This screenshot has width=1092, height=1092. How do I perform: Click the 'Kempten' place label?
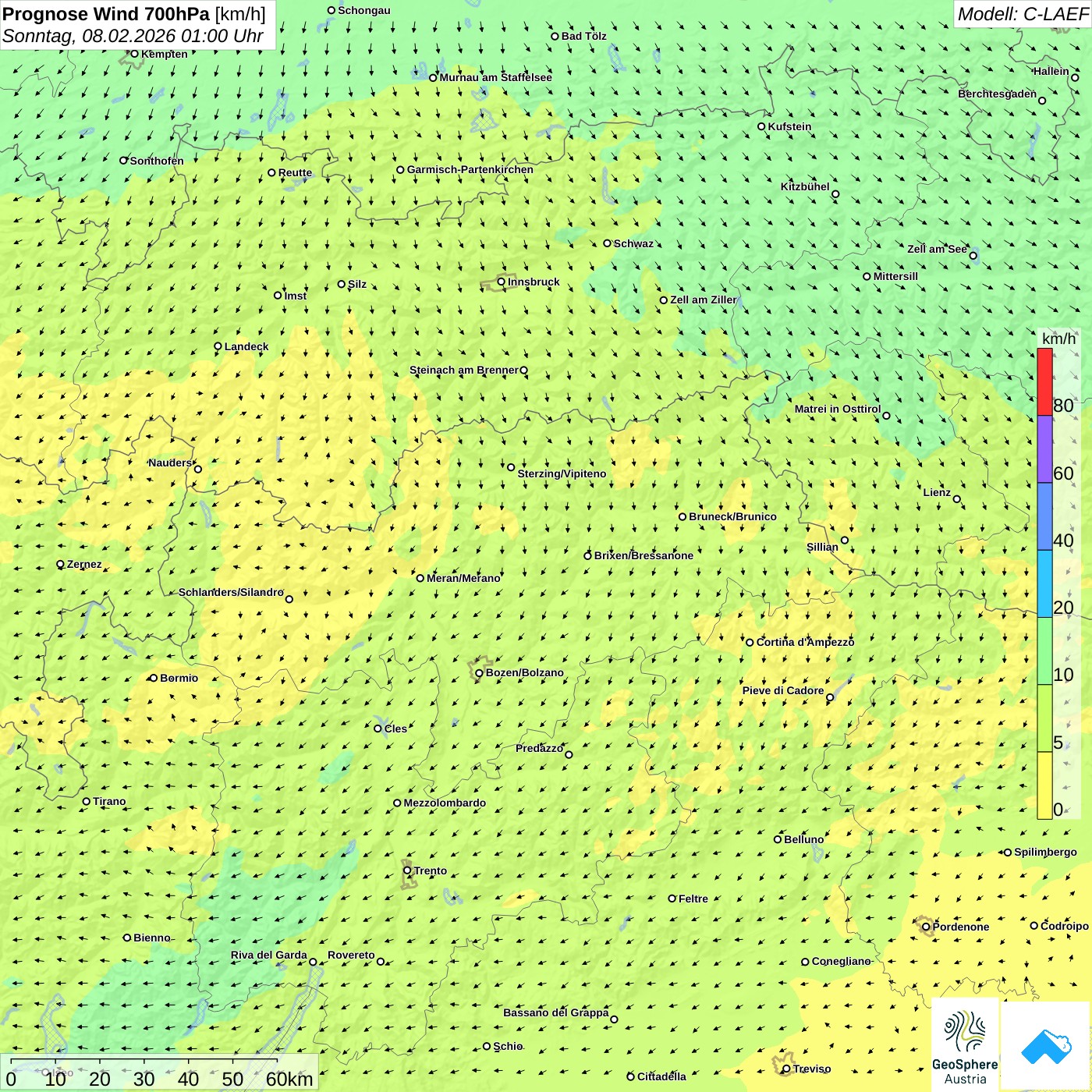pos(165,54)
